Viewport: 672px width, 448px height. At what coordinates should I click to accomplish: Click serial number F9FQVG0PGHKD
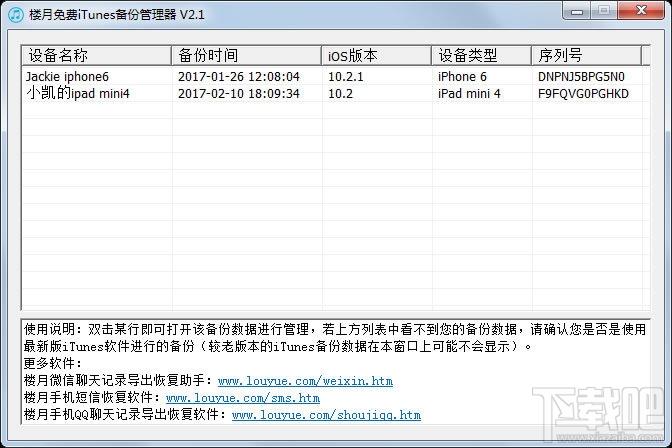583,93
